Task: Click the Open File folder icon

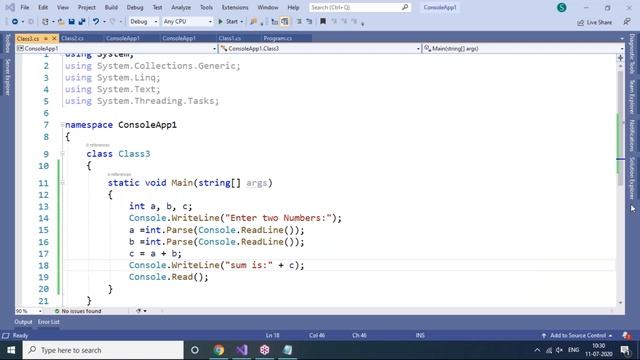Action: [x=61, y=22]
